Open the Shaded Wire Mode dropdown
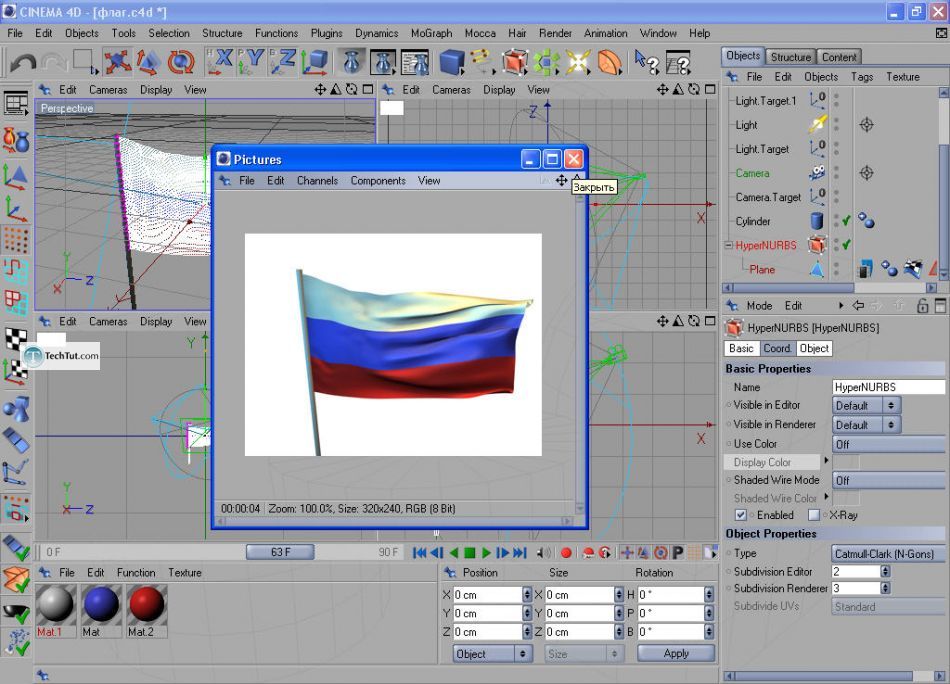Screen dimensions: 950x684 [888, 480]
